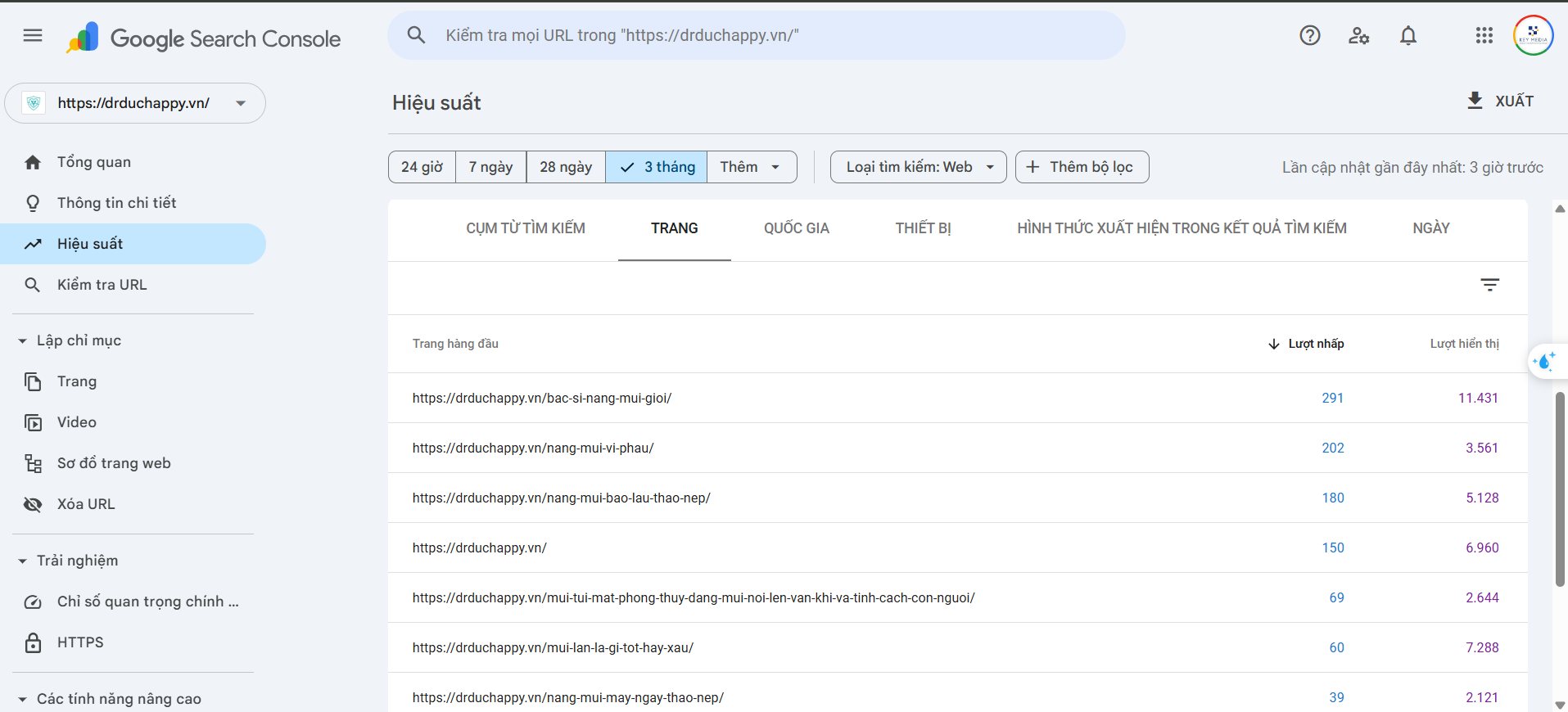
Task: Select the 28 ngày date range
Action: [x=566, y=167]
